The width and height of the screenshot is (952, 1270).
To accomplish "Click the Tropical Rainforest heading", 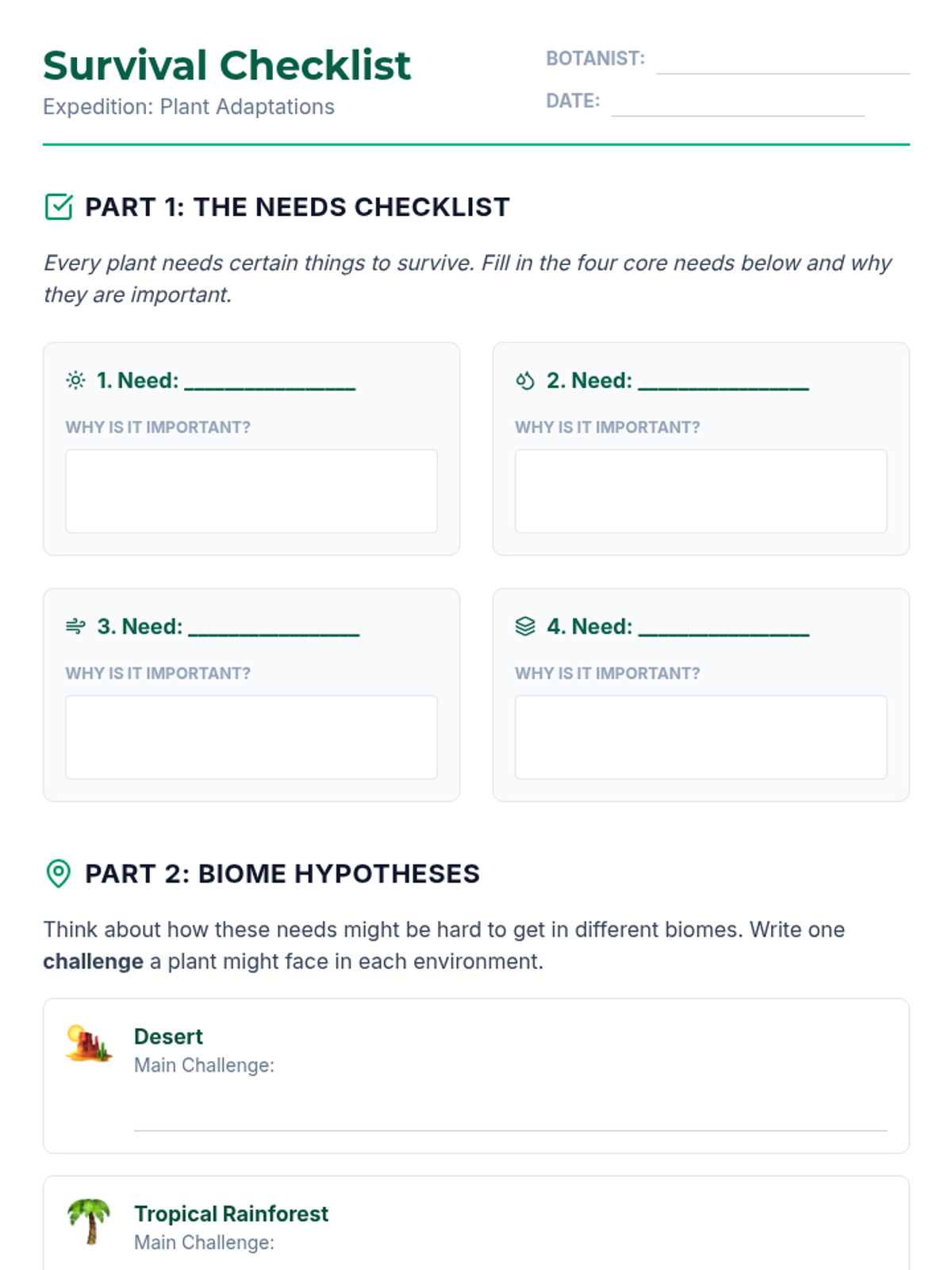I will click(x=231, y=1214).
